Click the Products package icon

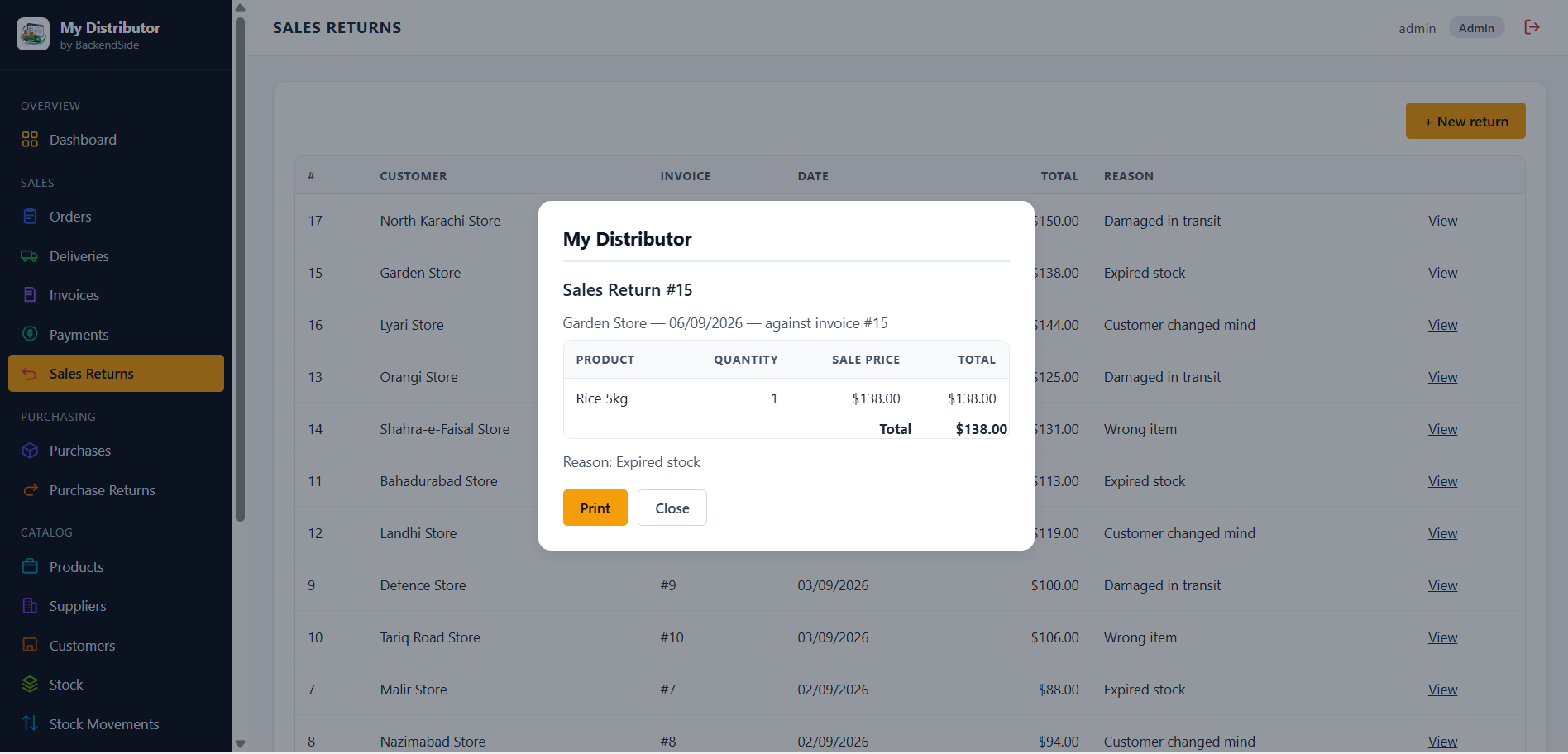pyautogui.click(x=30, y=567)
